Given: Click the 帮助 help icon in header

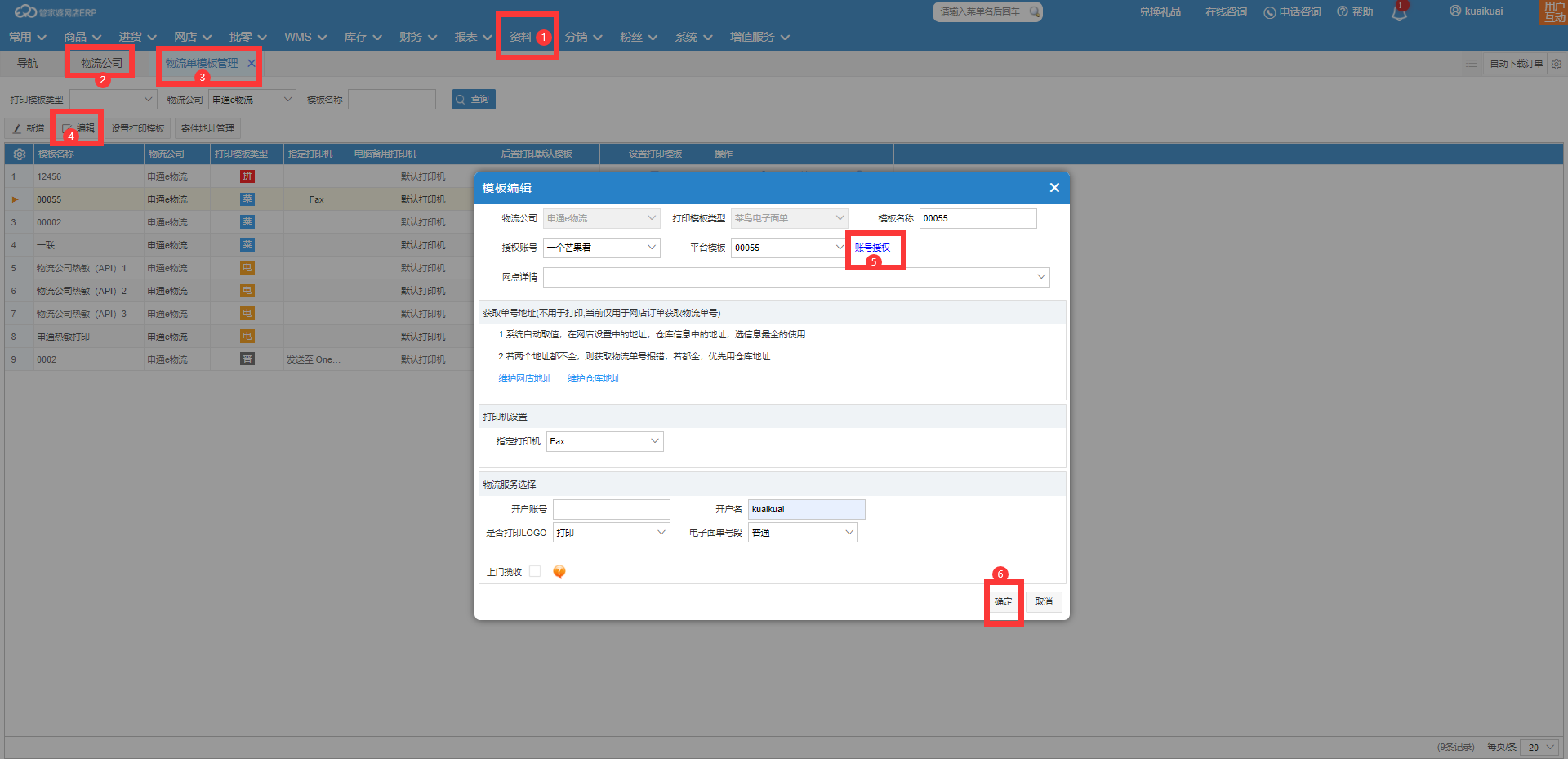Looking at the screenshot, I should [1342, 11].
